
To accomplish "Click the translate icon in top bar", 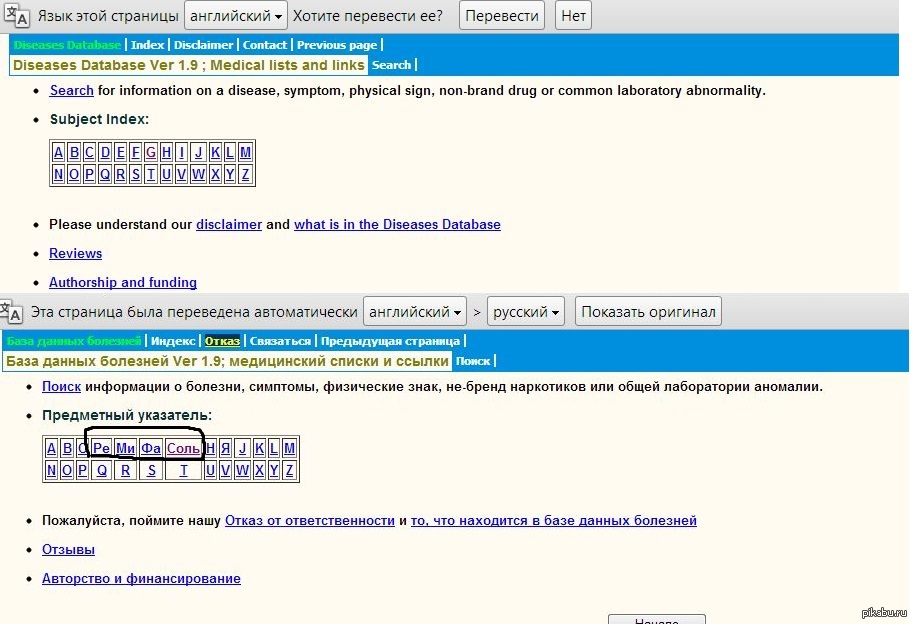I will click(x=15, y=15).
